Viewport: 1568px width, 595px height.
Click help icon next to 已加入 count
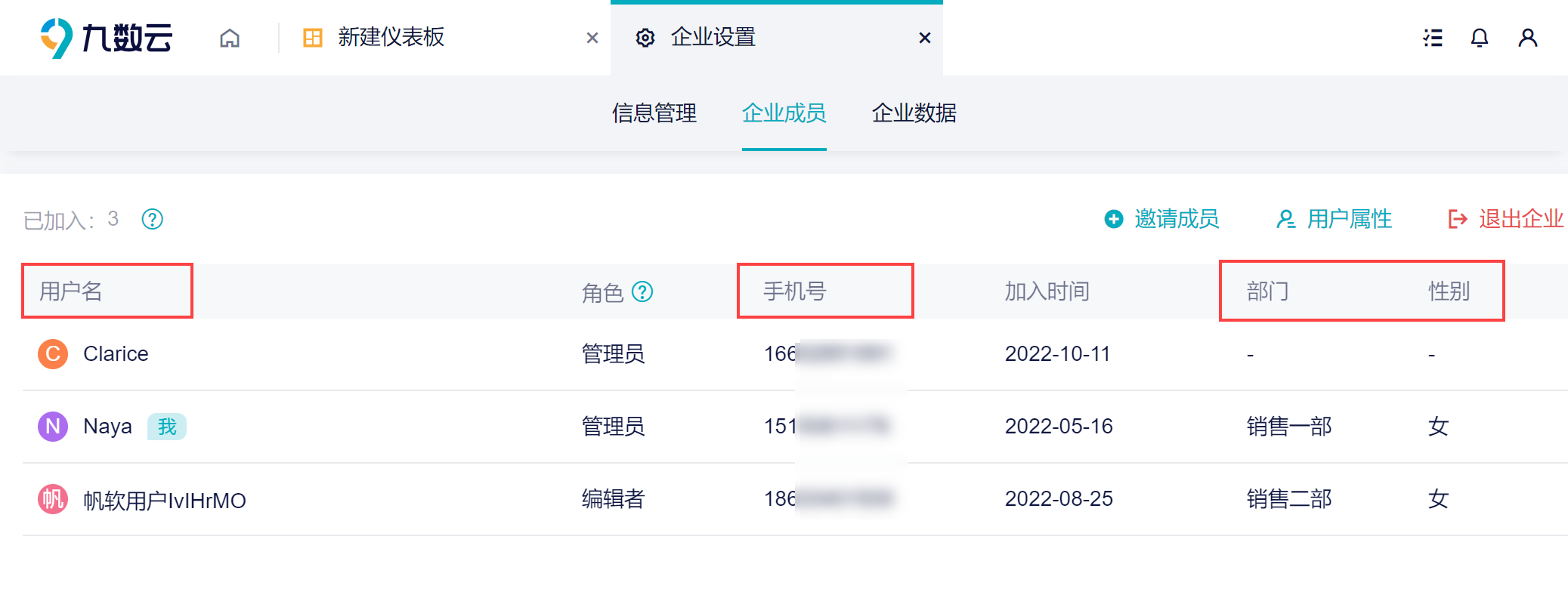click(x=153, y=219)
